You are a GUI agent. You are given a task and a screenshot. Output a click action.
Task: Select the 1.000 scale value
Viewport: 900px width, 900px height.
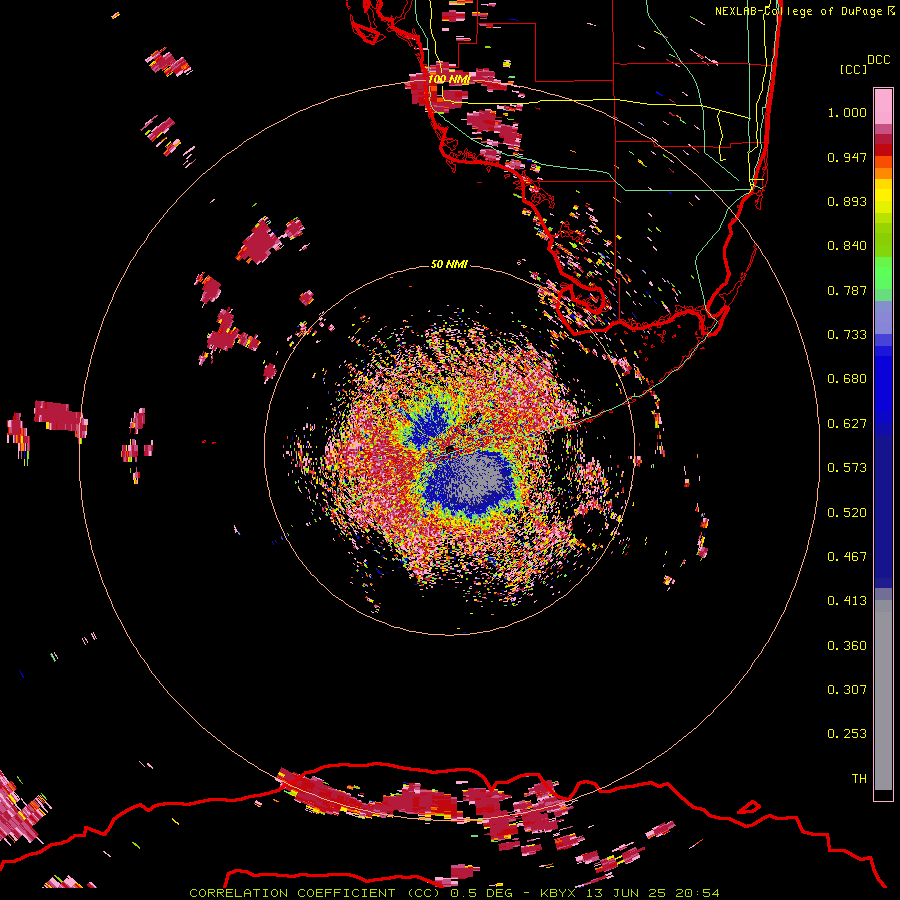point(847,112)
